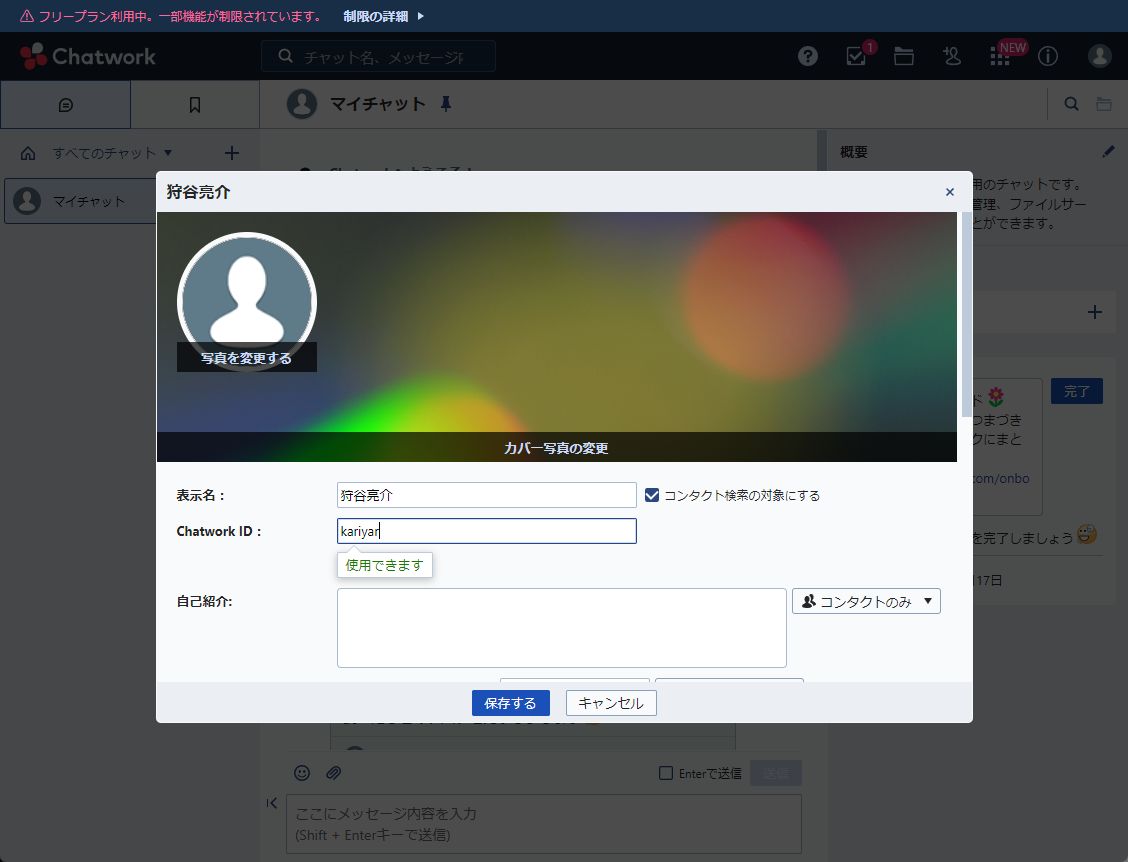Enable the Enter to send checkbox

point(666,773)
